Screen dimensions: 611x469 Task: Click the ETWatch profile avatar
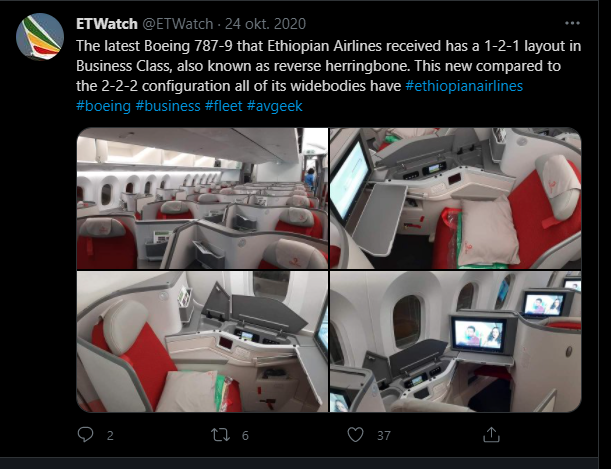click(40, 37)
